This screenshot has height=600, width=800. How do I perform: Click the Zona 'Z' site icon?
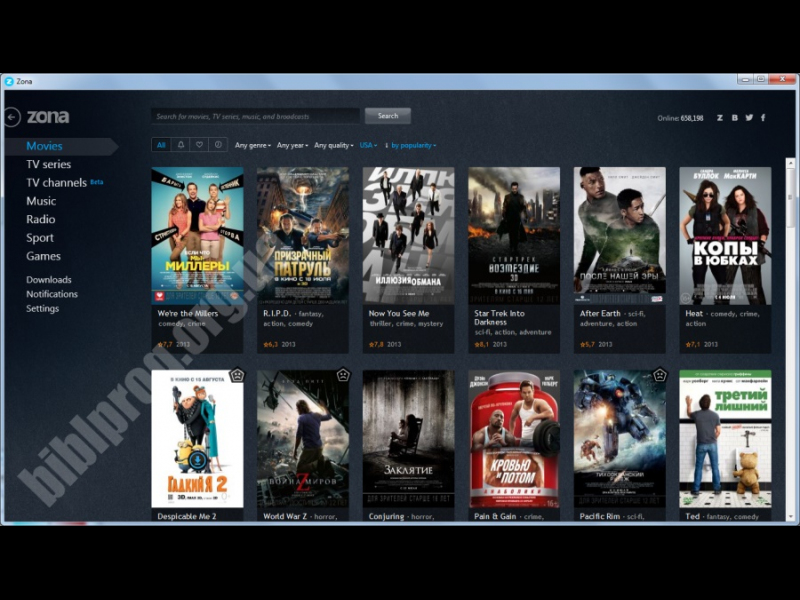pos(720,118)
